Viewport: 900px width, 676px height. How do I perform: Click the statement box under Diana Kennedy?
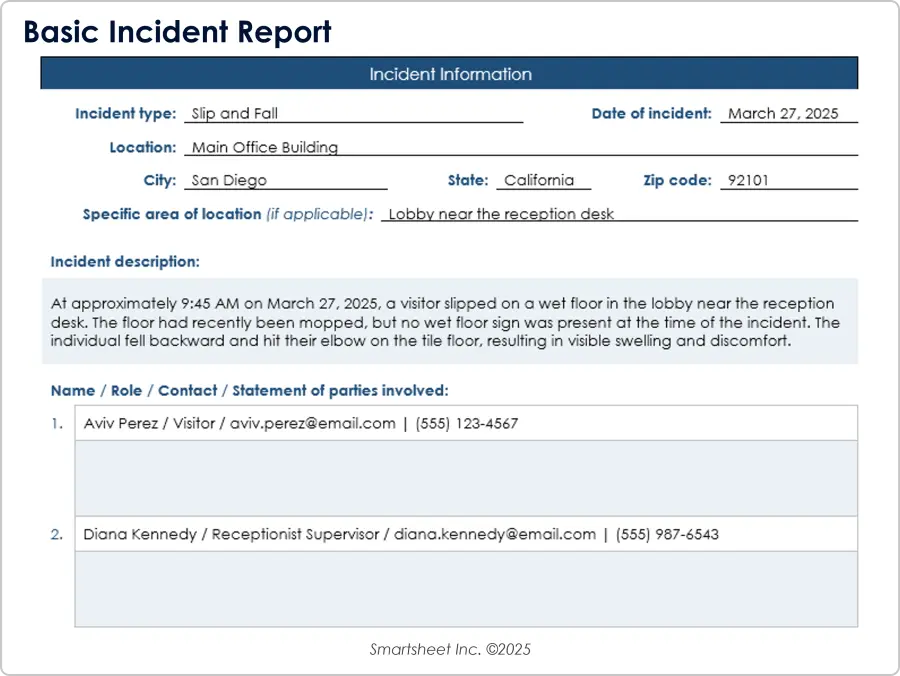pyautogui.click(x=465, y=589)
